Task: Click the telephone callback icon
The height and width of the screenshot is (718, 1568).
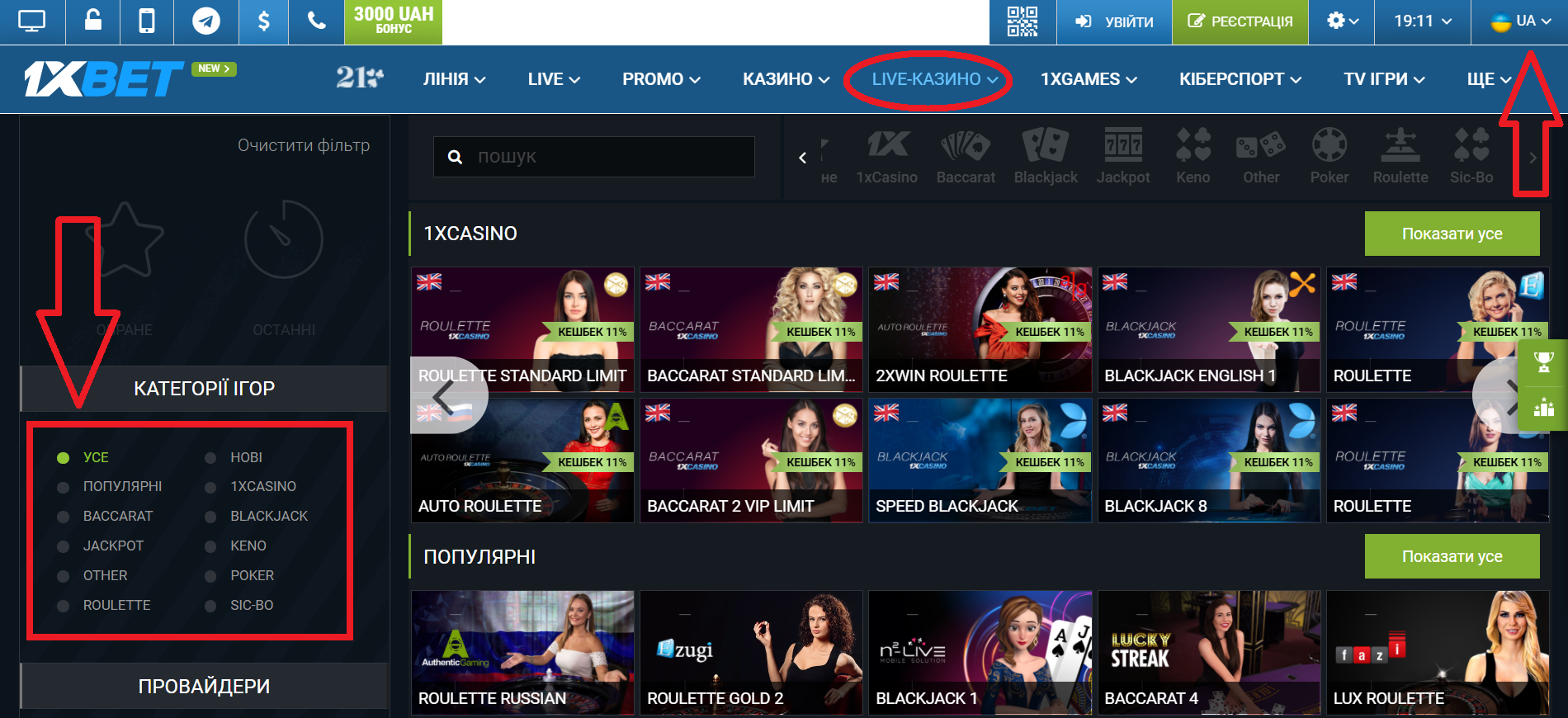Action: pyautogui.click(x=317, y=21)
